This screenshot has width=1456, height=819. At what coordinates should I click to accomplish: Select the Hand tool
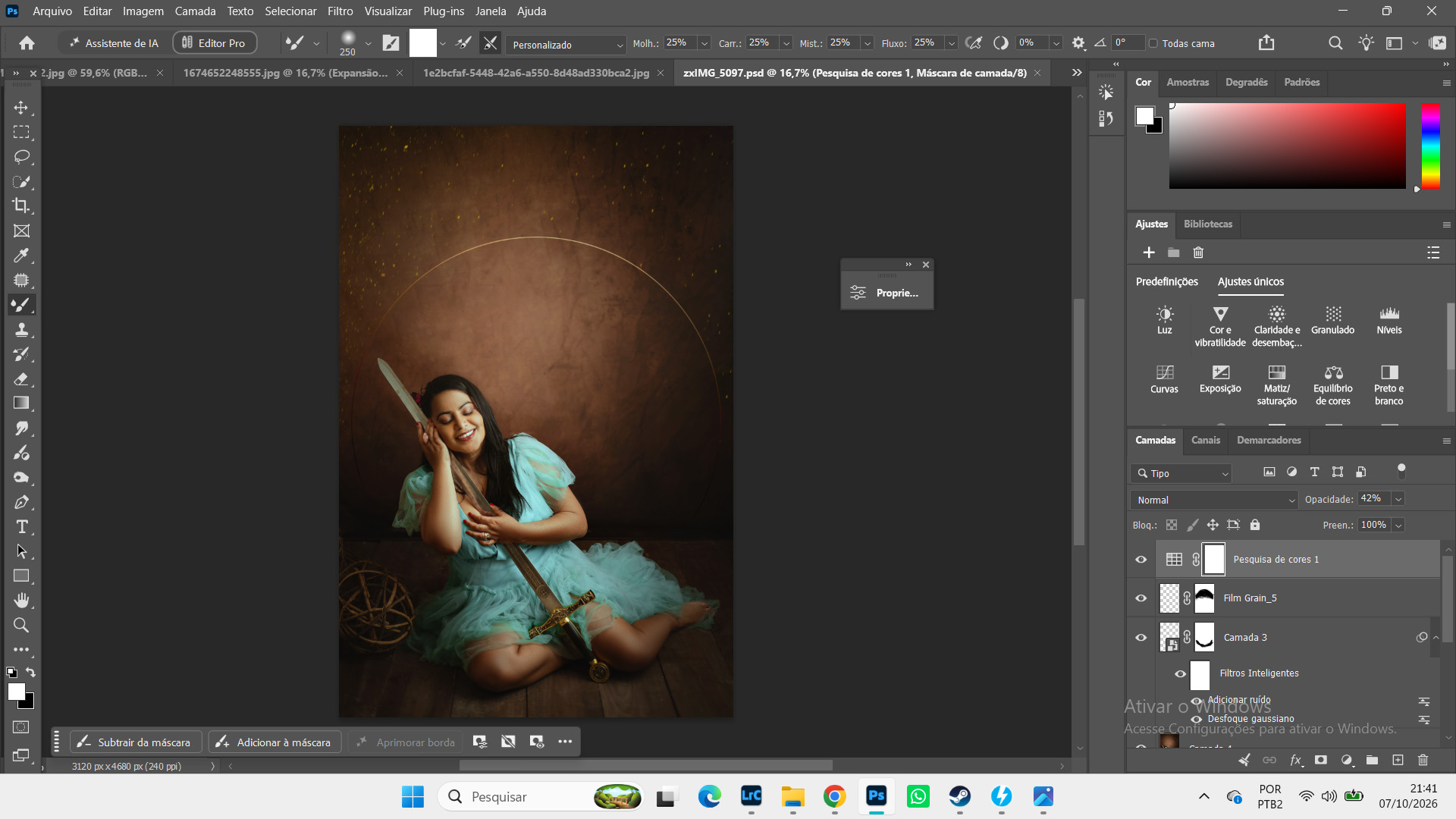pos(21,600)
